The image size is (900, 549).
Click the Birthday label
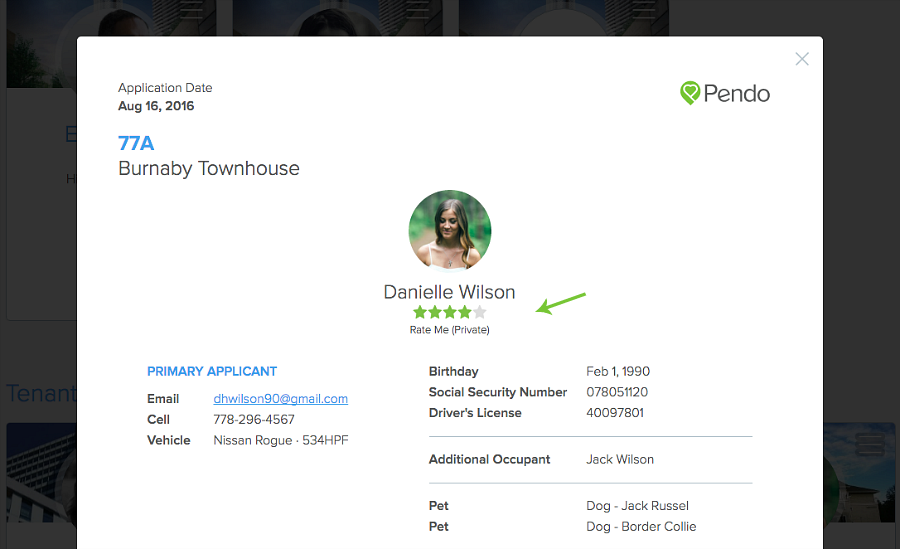[453, 372]
